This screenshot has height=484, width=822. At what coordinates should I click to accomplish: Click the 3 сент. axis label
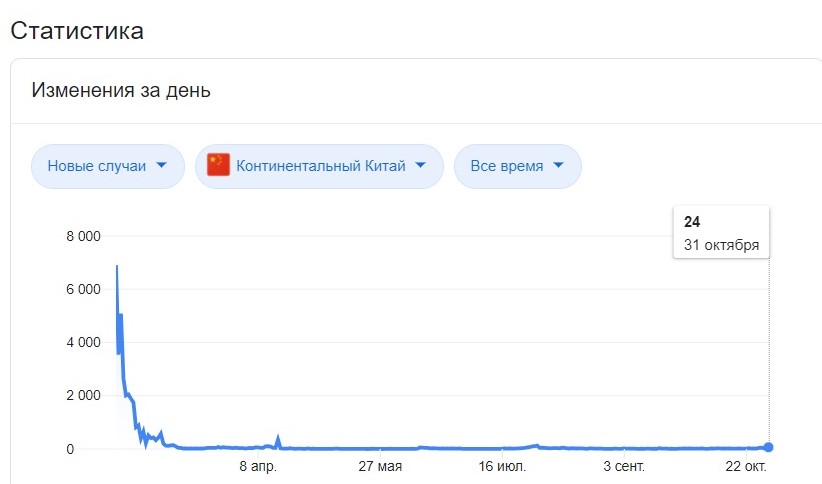[624, 466]
